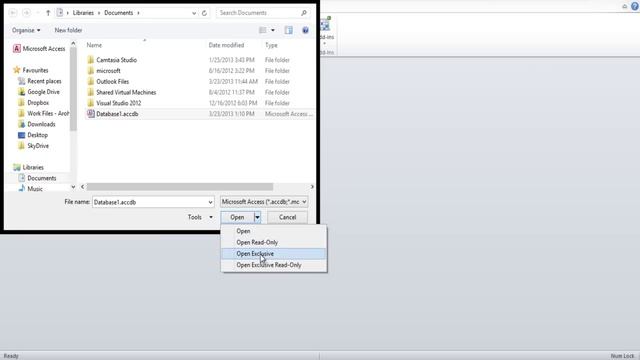640x360 pixels.
Task: Click the search magnifier icon
Action: tap(304, 13)
